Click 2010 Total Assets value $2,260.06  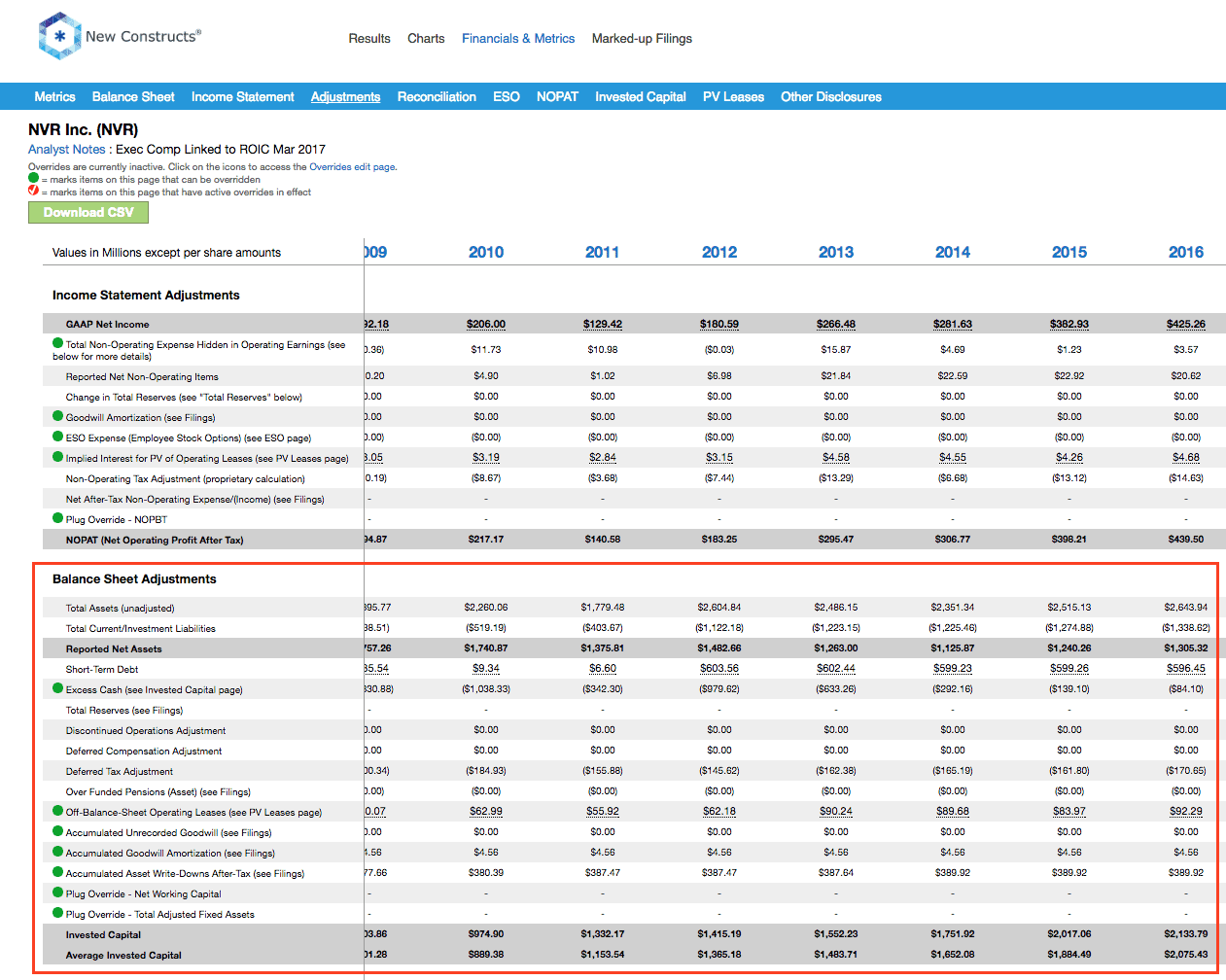(486, 608)
